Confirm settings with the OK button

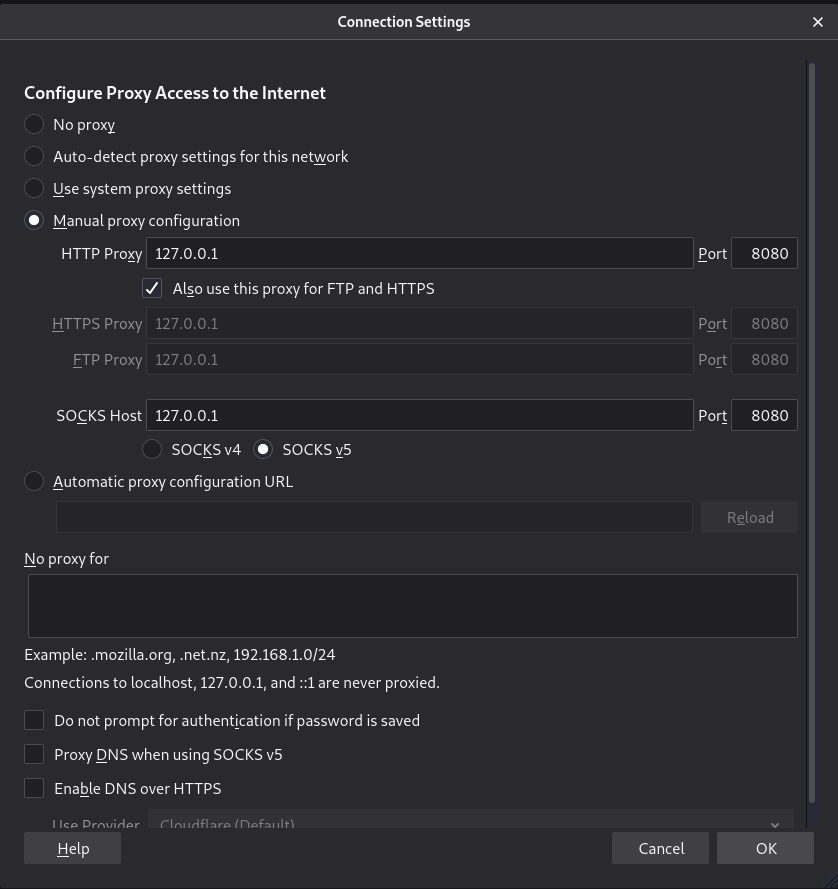pyautogui.click(x=766, y=849)
